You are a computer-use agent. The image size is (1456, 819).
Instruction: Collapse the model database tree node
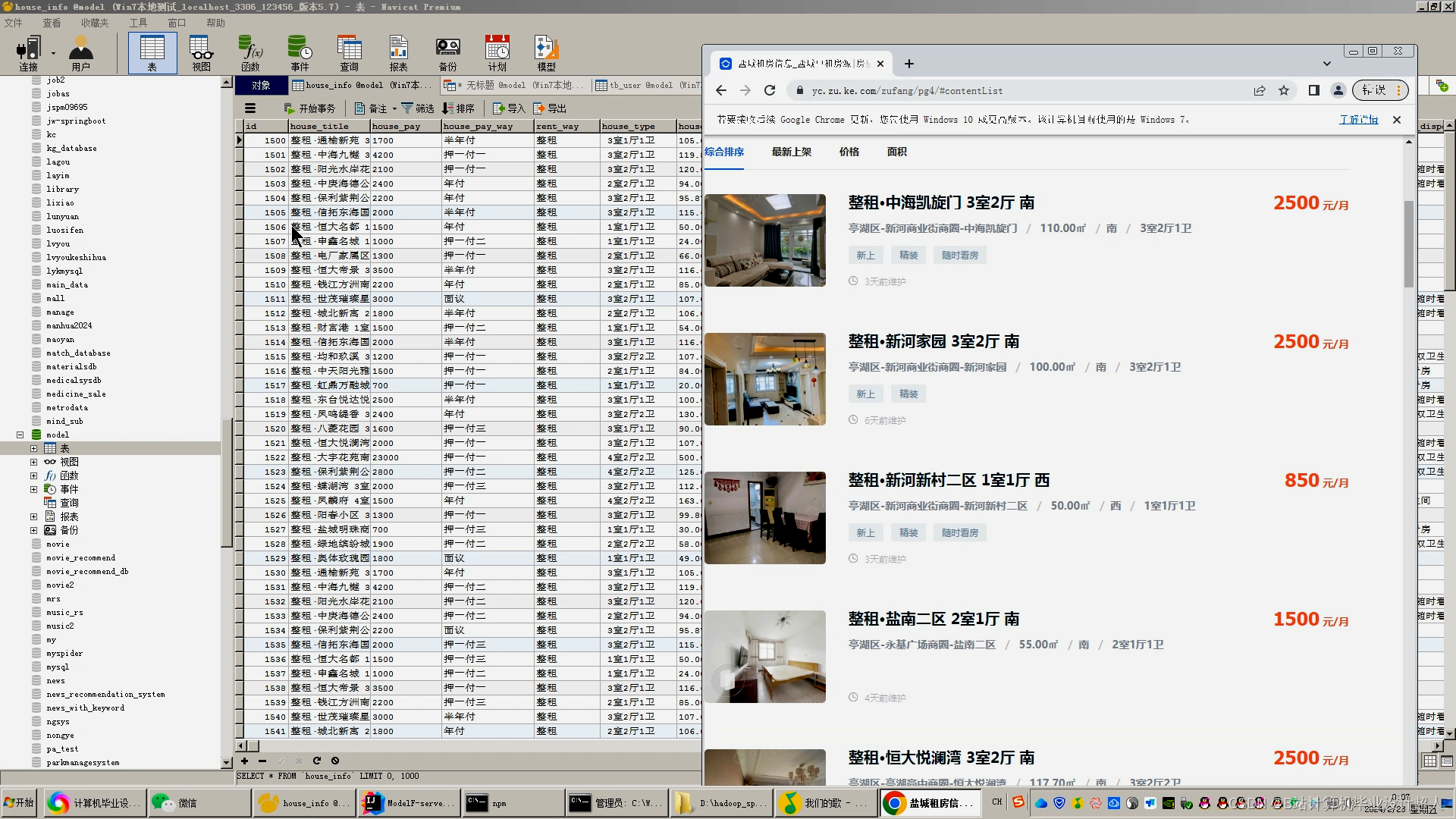pyautogui.click(x=20, y=435)
